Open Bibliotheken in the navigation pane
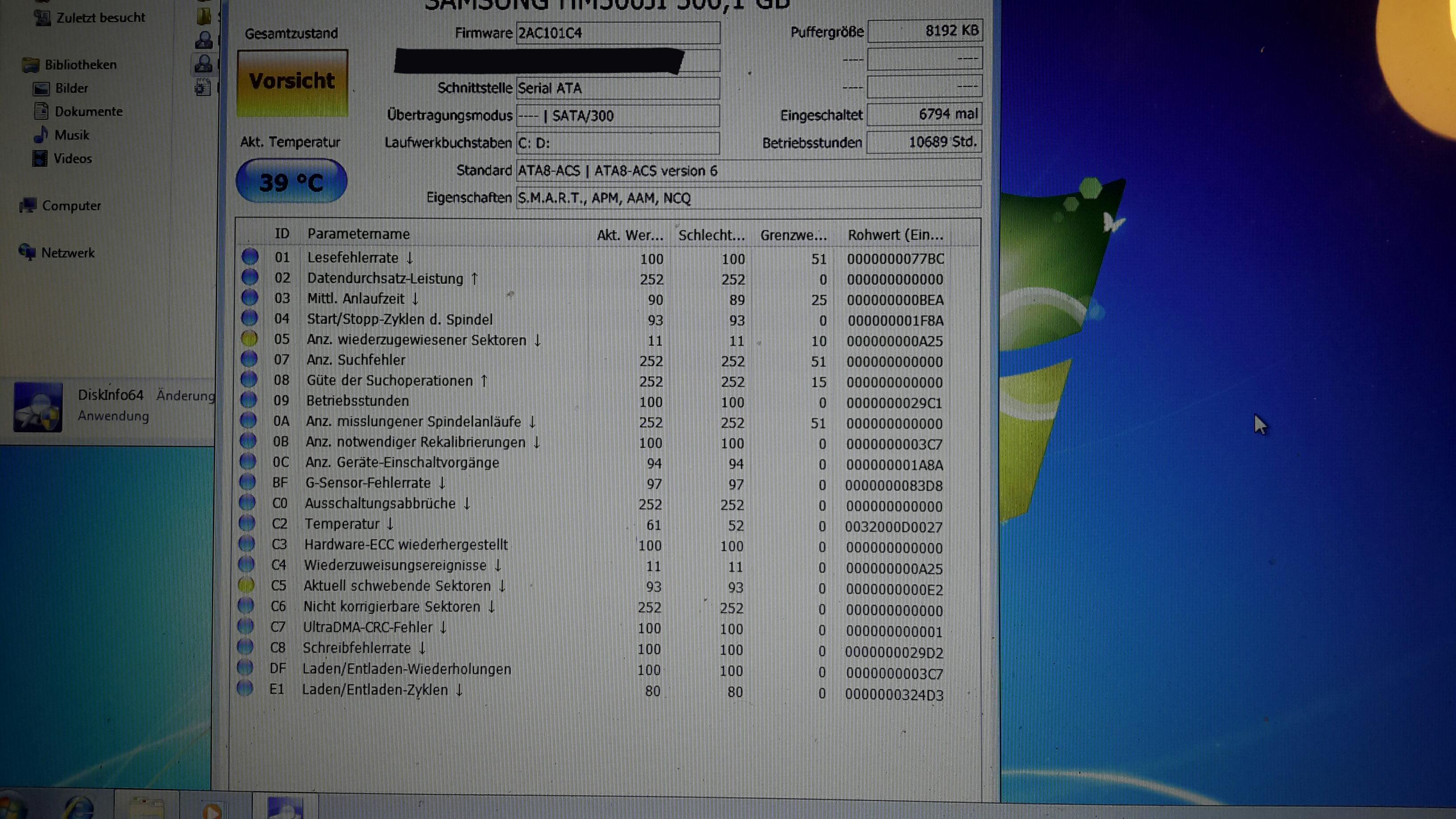Image resolution: width=1456 pixels, height=819 pixels. pyautogui.click(x=80, y=64)
